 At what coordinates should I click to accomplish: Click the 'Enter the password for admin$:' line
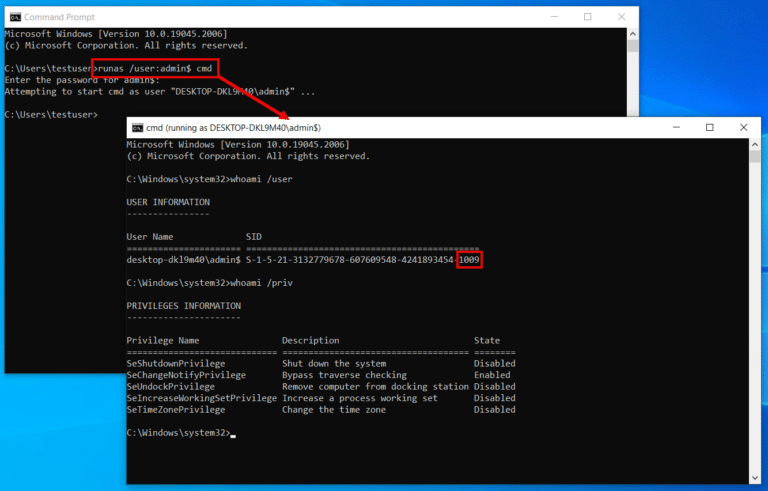click(x=82, y=80)
